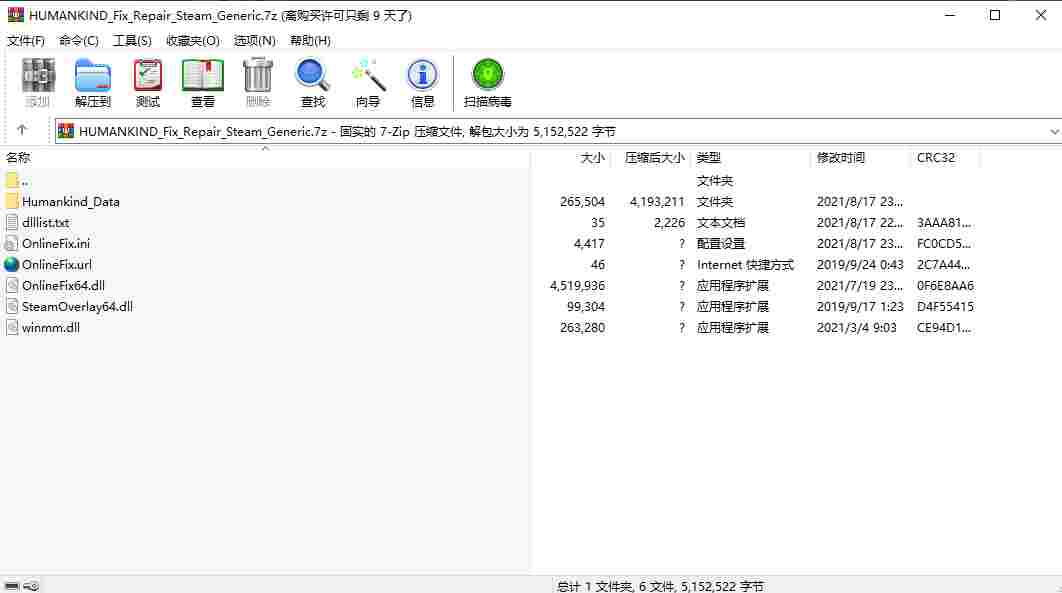This screenshot has width=1062, height=593.
Task: Select the SteamOverlay64.dll file icon
Action: 12,306
